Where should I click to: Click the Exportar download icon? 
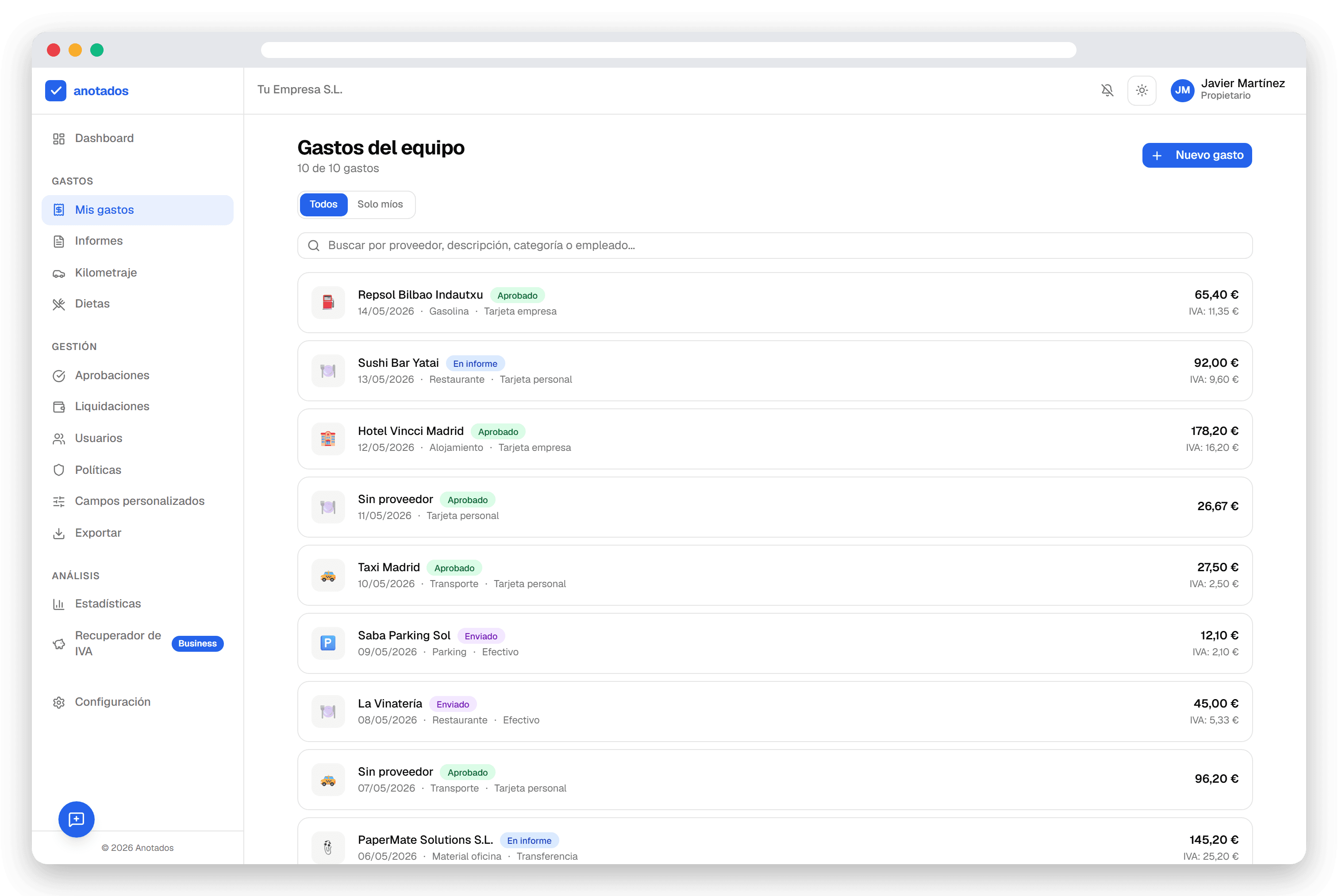click(59, 533)
